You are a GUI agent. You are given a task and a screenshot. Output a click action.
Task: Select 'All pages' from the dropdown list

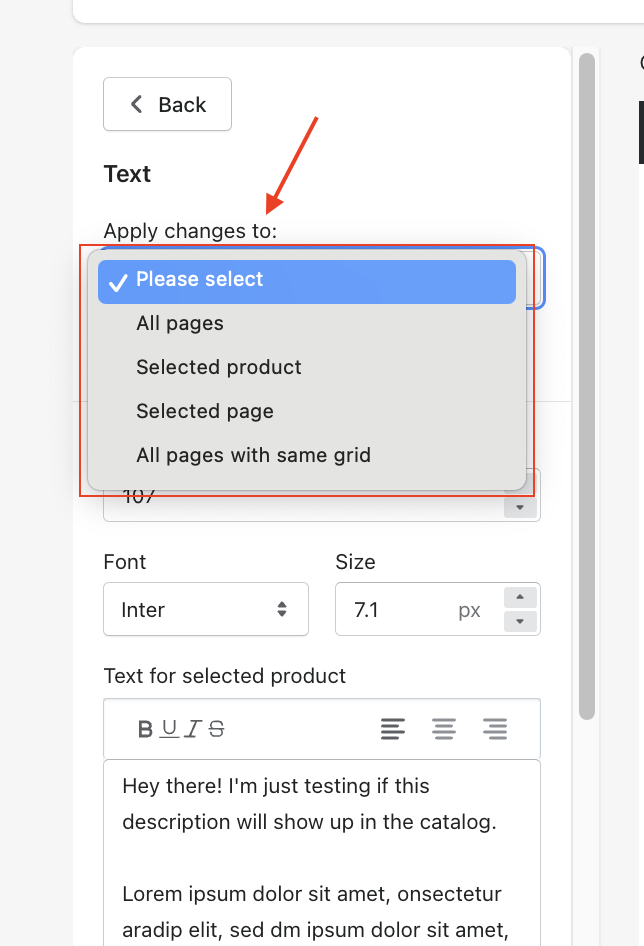[180, 324]
